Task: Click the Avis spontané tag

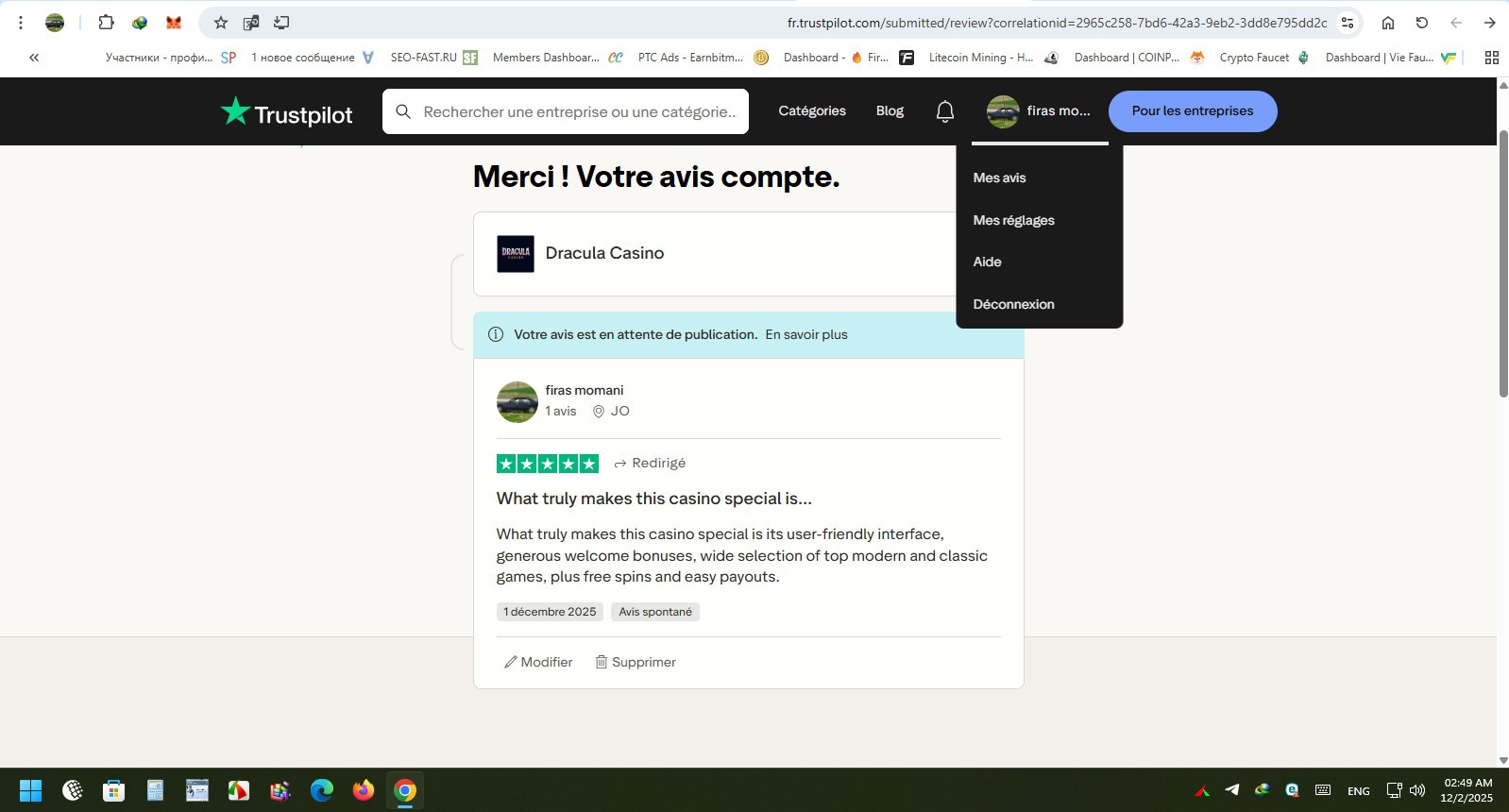Action: click(655, 612)
